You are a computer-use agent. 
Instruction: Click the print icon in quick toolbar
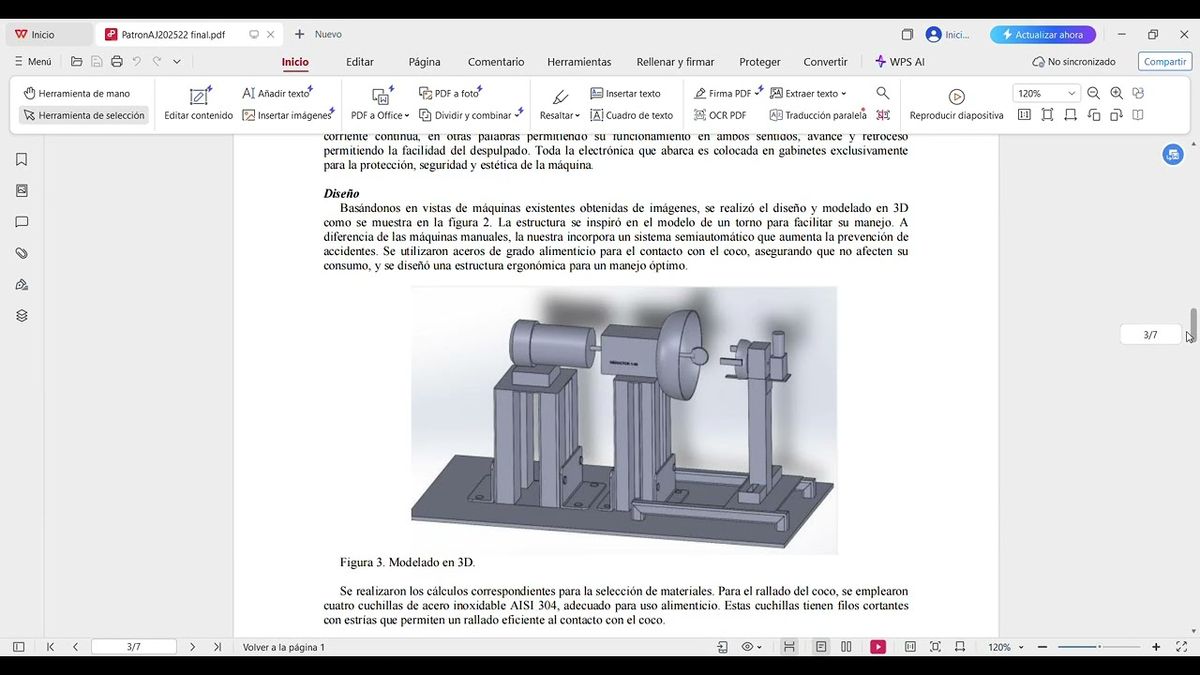(x=117, y=62)
